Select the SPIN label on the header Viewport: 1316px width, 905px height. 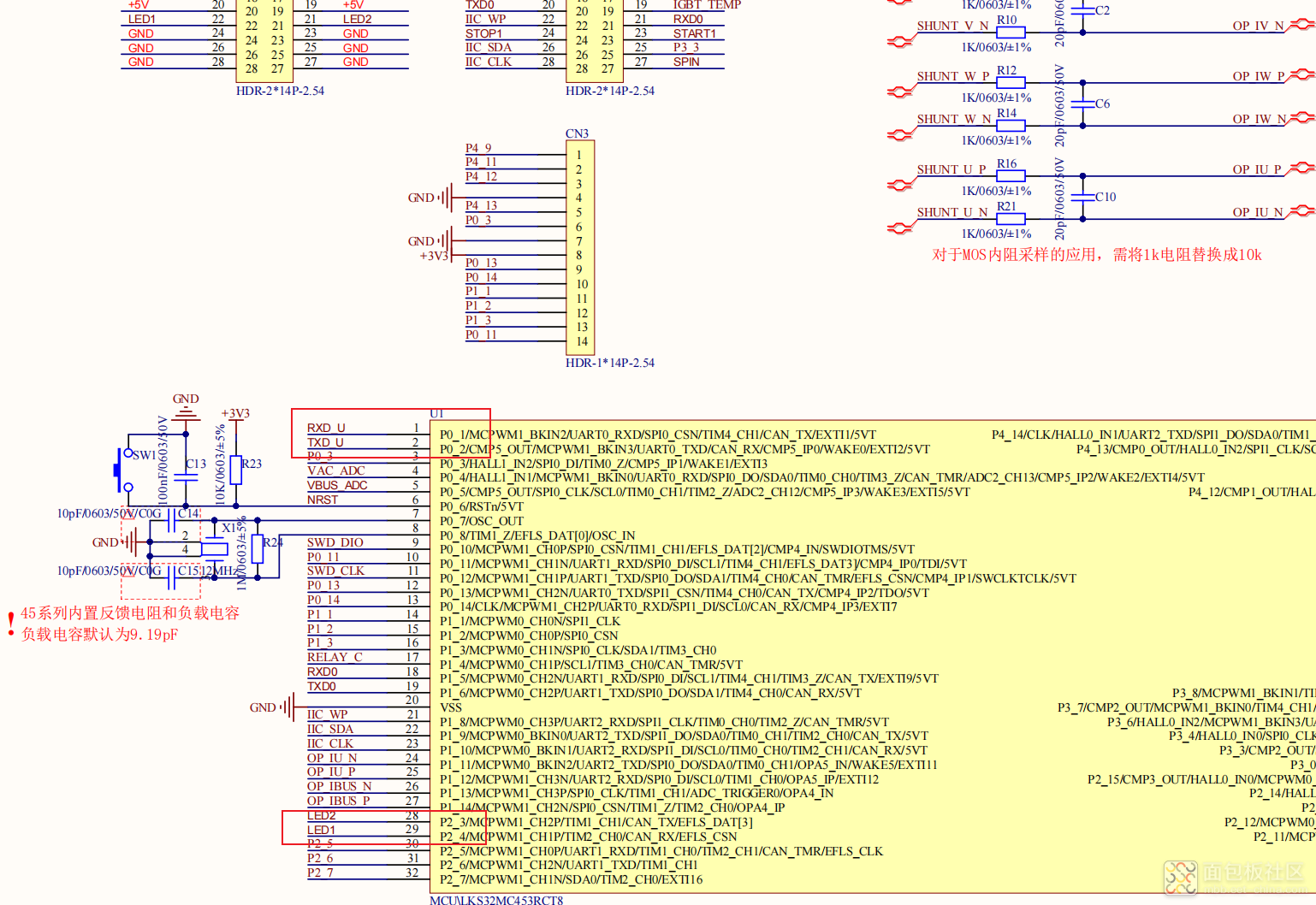pyautogui.click(x=686, y=62)
